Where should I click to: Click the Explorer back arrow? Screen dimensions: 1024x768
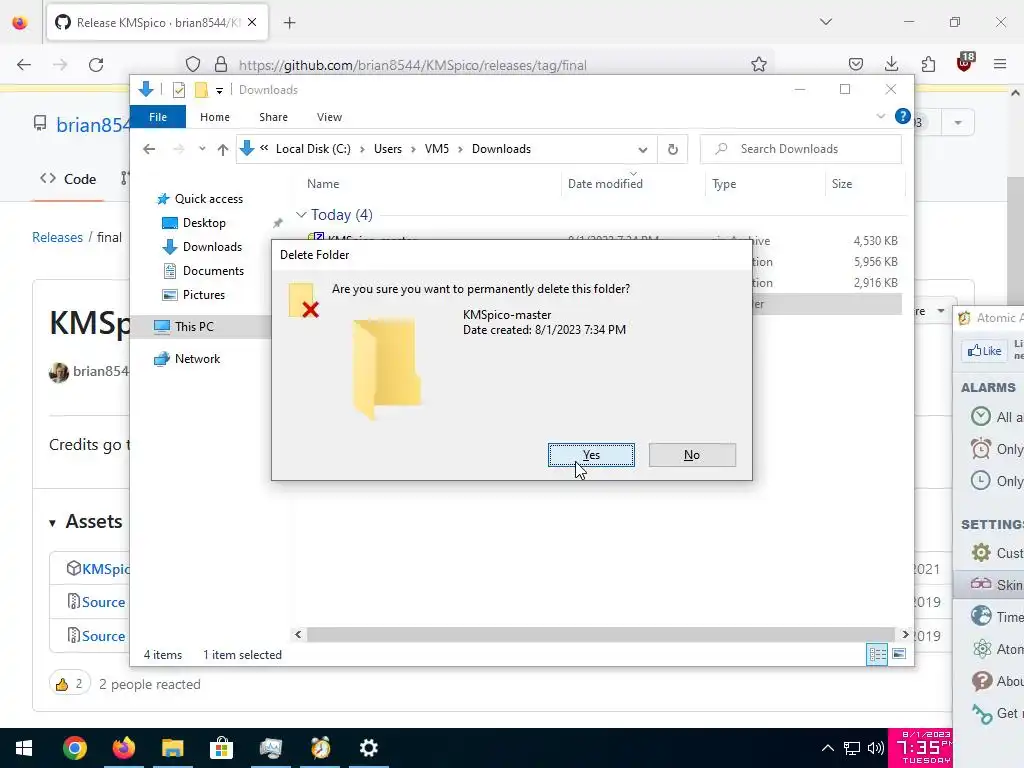pyautogui.click(x=149, y=150)
